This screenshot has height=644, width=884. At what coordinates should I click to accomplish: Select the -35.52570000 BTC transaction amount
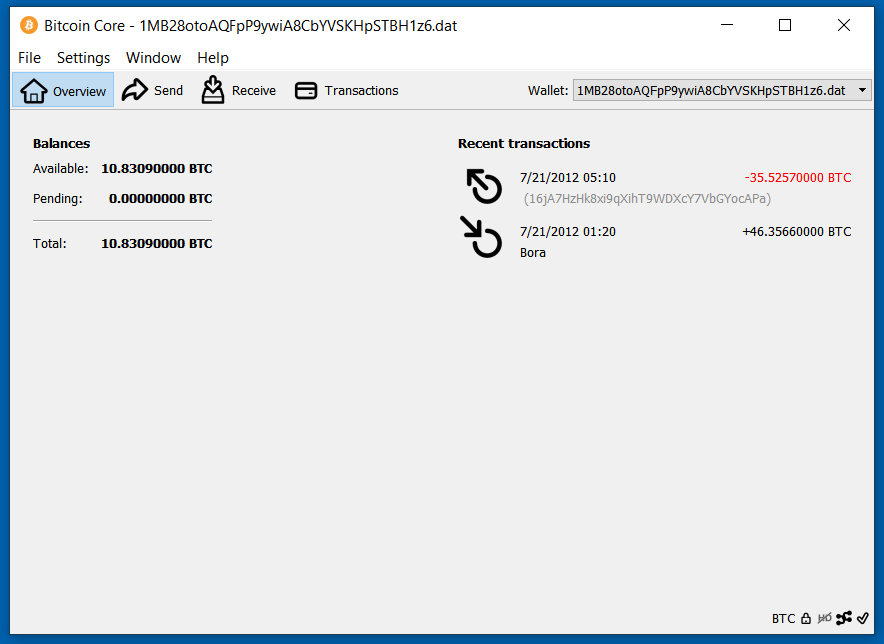pyautogui.click(x=797, y=178)
